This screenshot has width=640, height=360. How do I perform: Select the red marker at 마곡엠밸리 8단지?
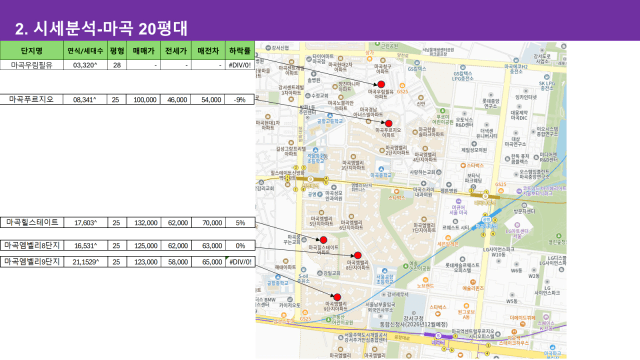tap(358, 256)
